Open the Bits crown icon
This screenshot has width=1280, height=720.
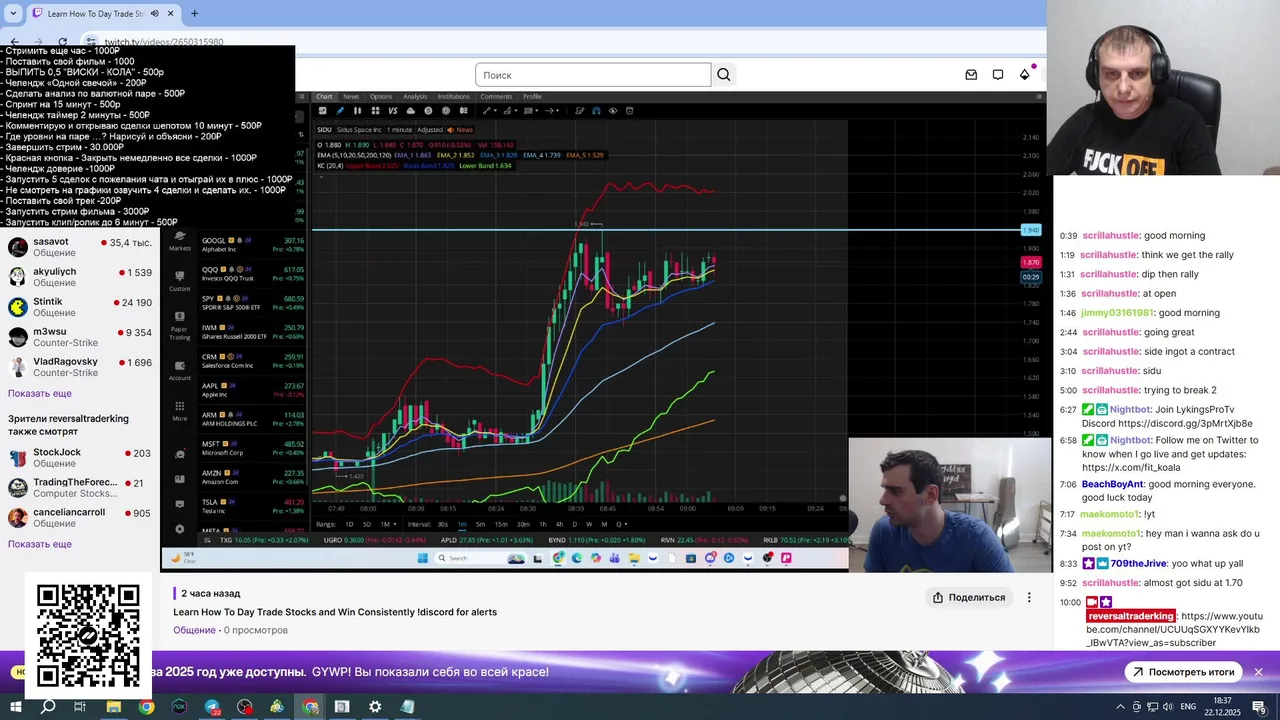[x=1025, y=75]
